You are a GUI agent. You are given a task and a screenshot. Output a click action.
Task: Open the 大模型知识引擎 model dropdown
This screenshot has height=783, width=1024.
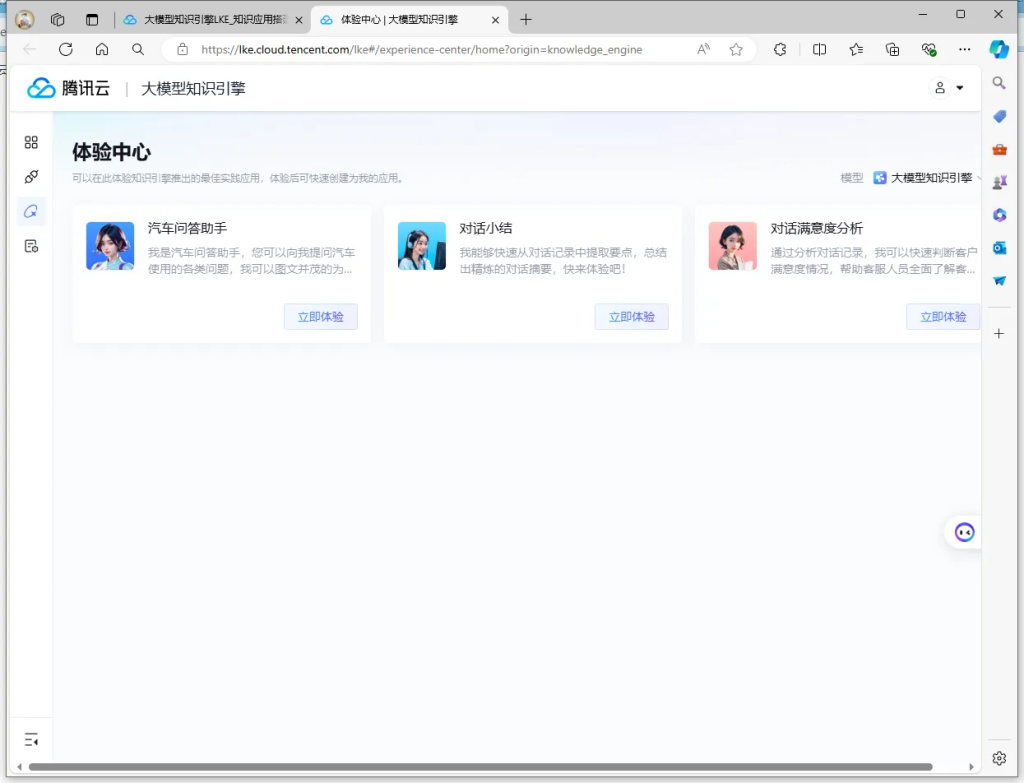click(926, 178)
